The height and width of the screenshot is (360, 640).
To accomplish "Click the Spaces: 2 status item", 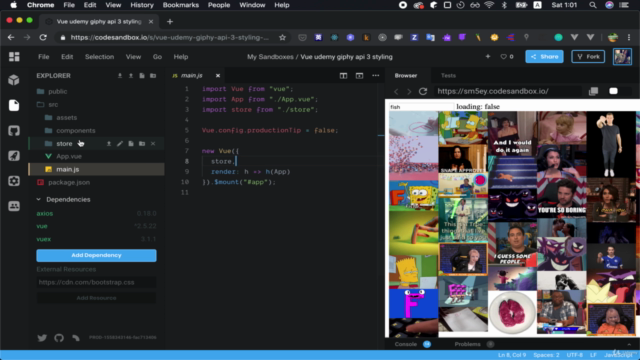I will [546, 355].
